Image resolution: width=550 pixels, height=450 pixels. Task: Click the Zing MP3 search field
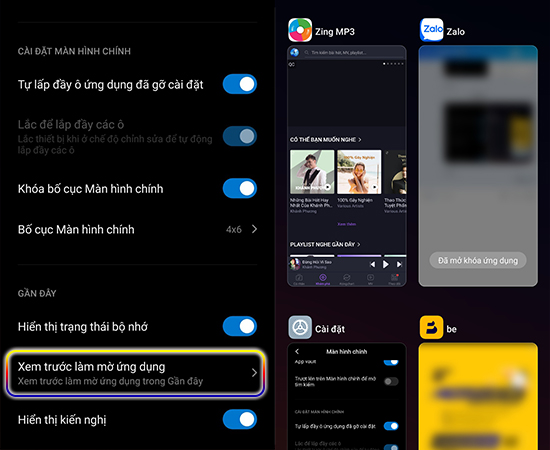coord(354,53)
